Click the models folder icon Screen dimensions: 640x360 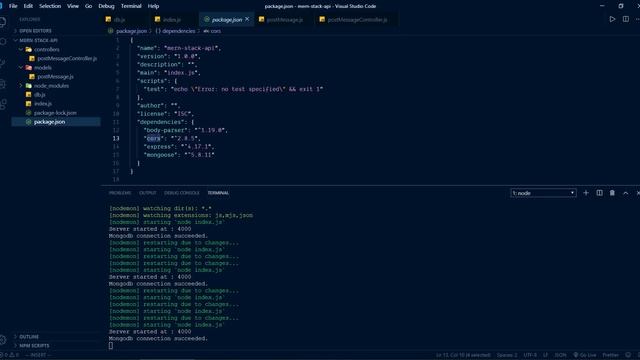point(29,67)
